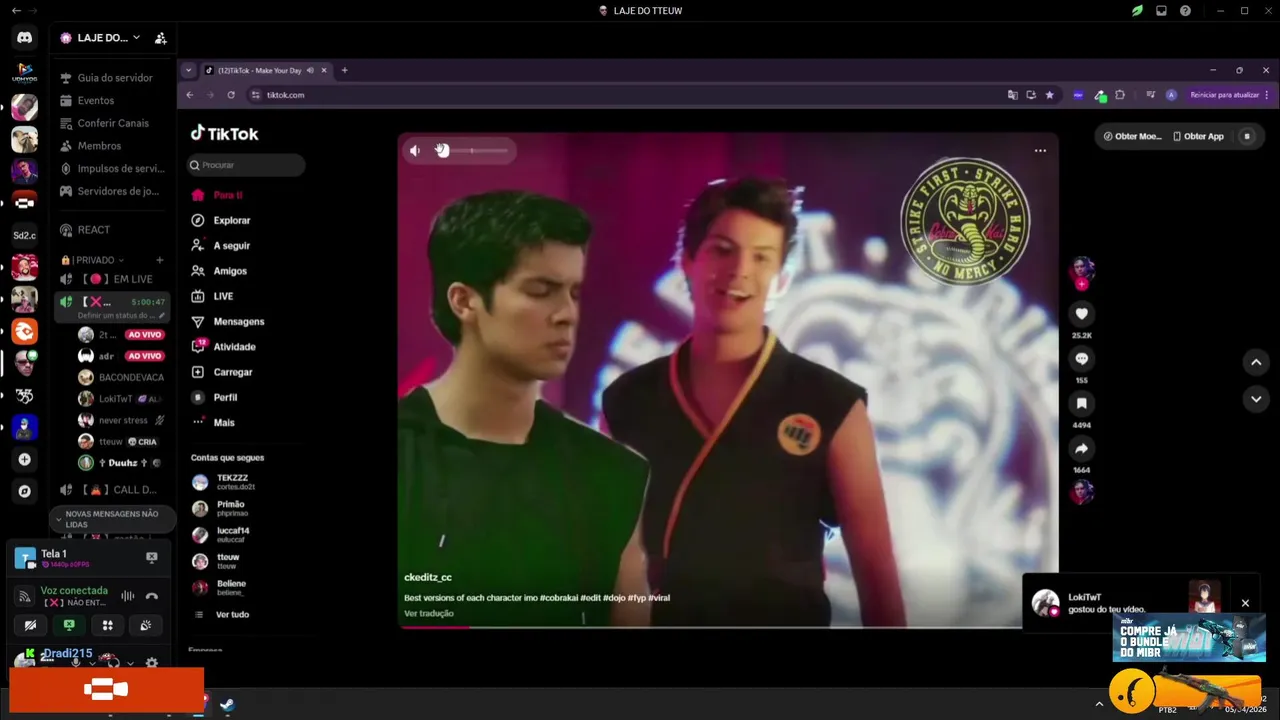
Task: Adjust the TikTok video volume slider
Action: (x=472, y=151)
